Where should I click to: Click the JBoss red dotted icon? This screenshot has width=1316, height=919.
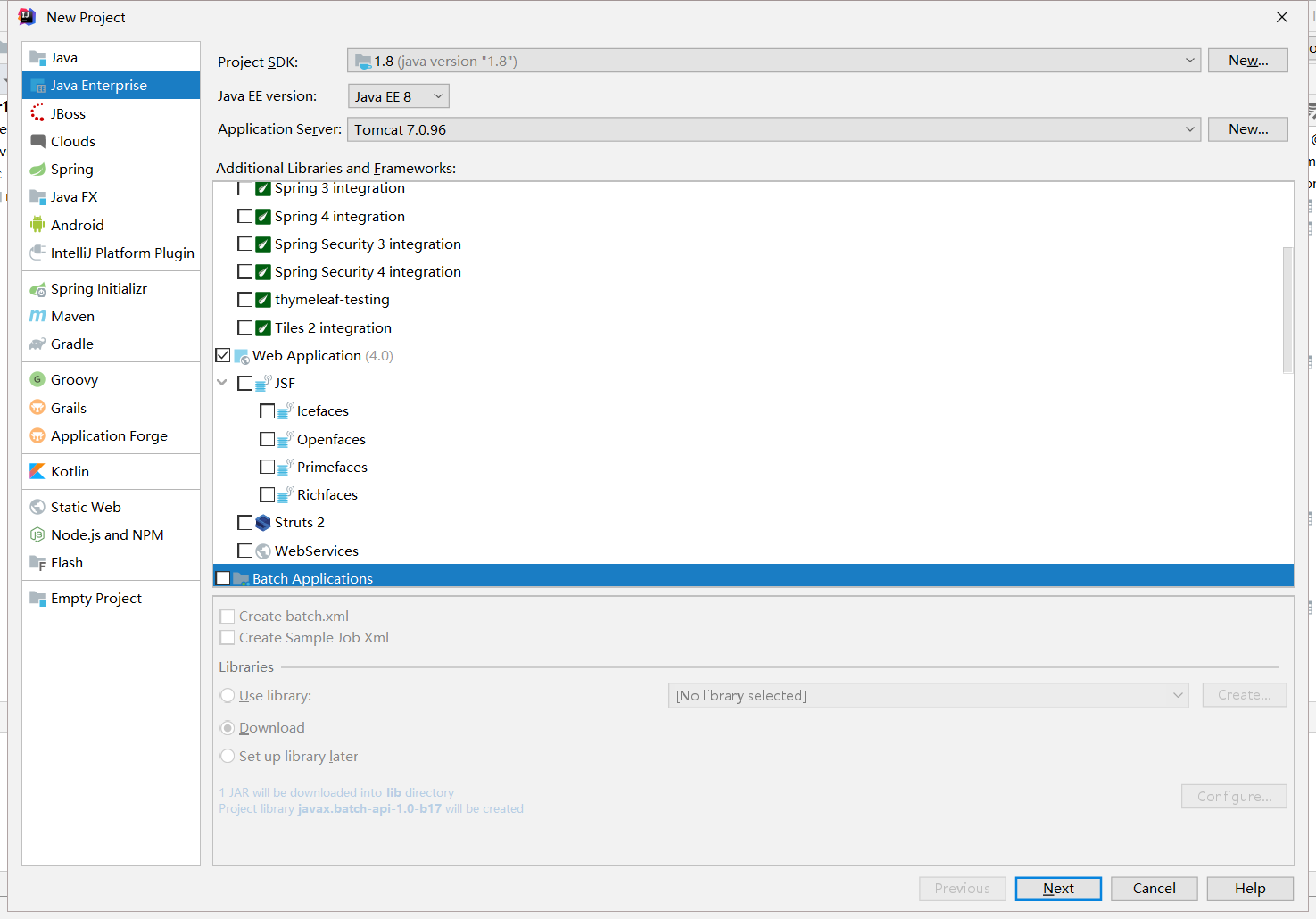click(37, 113)
